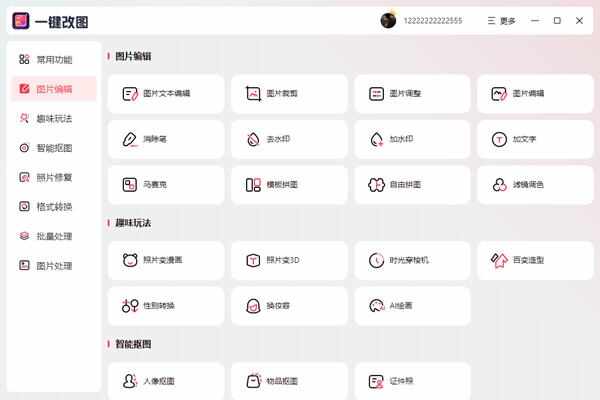Open the 证件照 ID photo tool
The image size is (600, 400).
tap(412, 381)
